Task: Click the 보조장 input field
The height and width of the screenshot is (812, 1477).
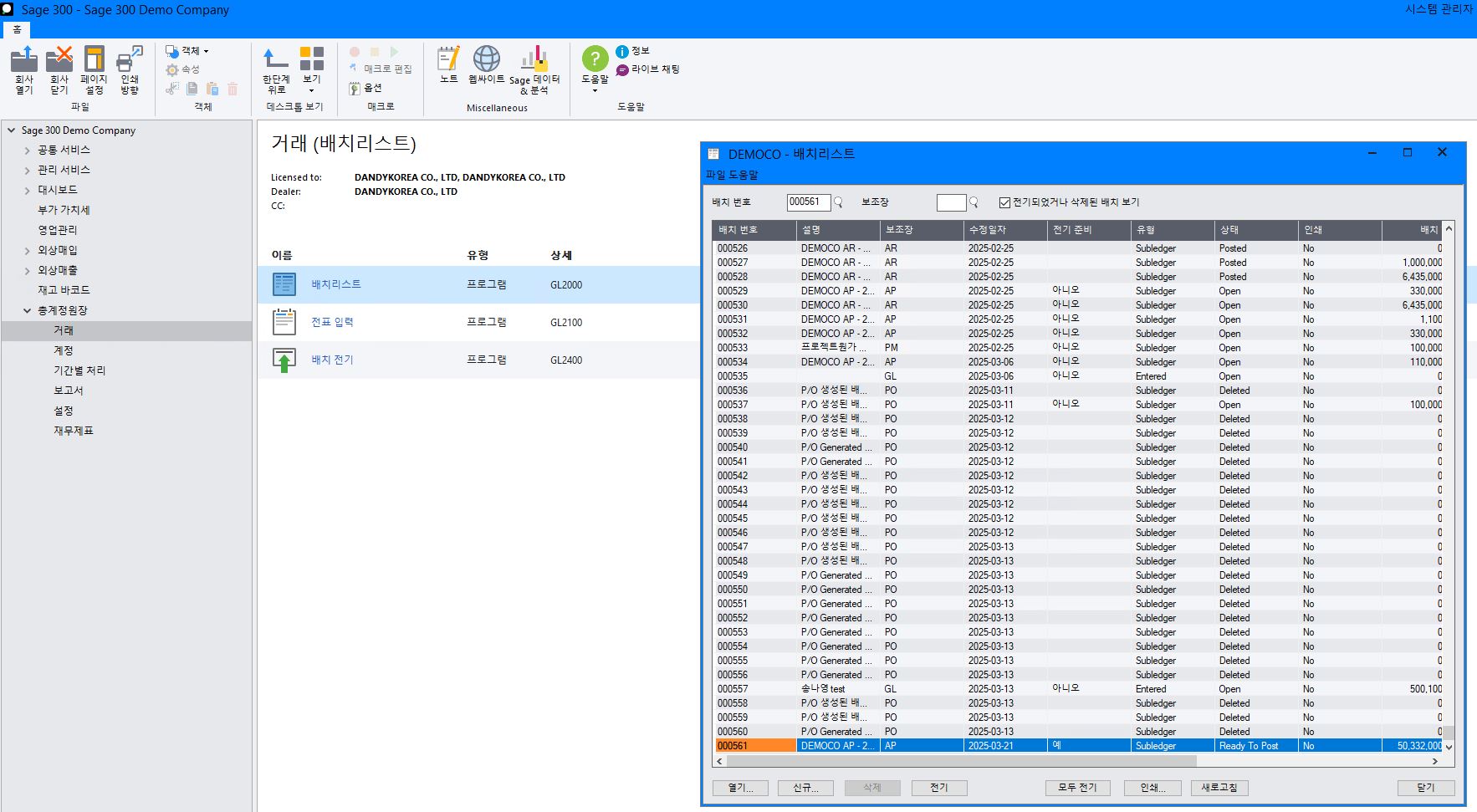Action: (951, 202)
